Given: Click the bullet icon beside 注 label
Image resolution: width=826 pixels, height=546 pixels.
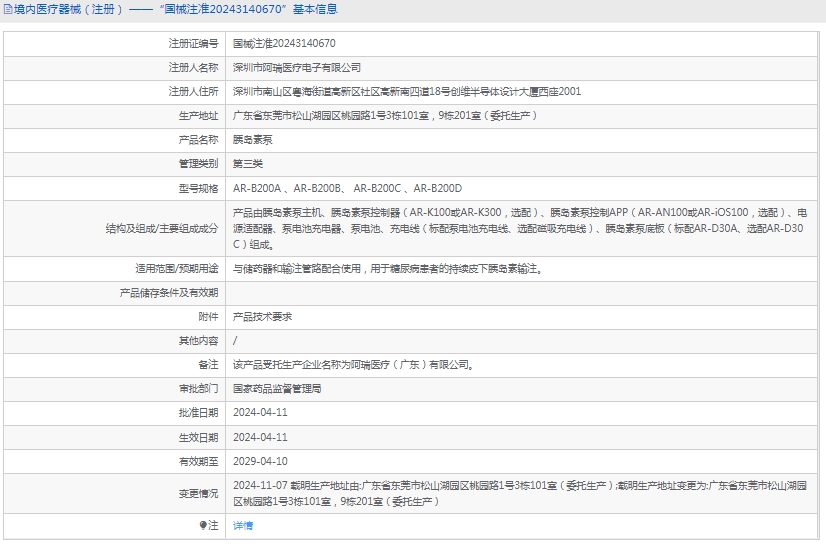Looking at the screenshot, I should coord(203,525).
